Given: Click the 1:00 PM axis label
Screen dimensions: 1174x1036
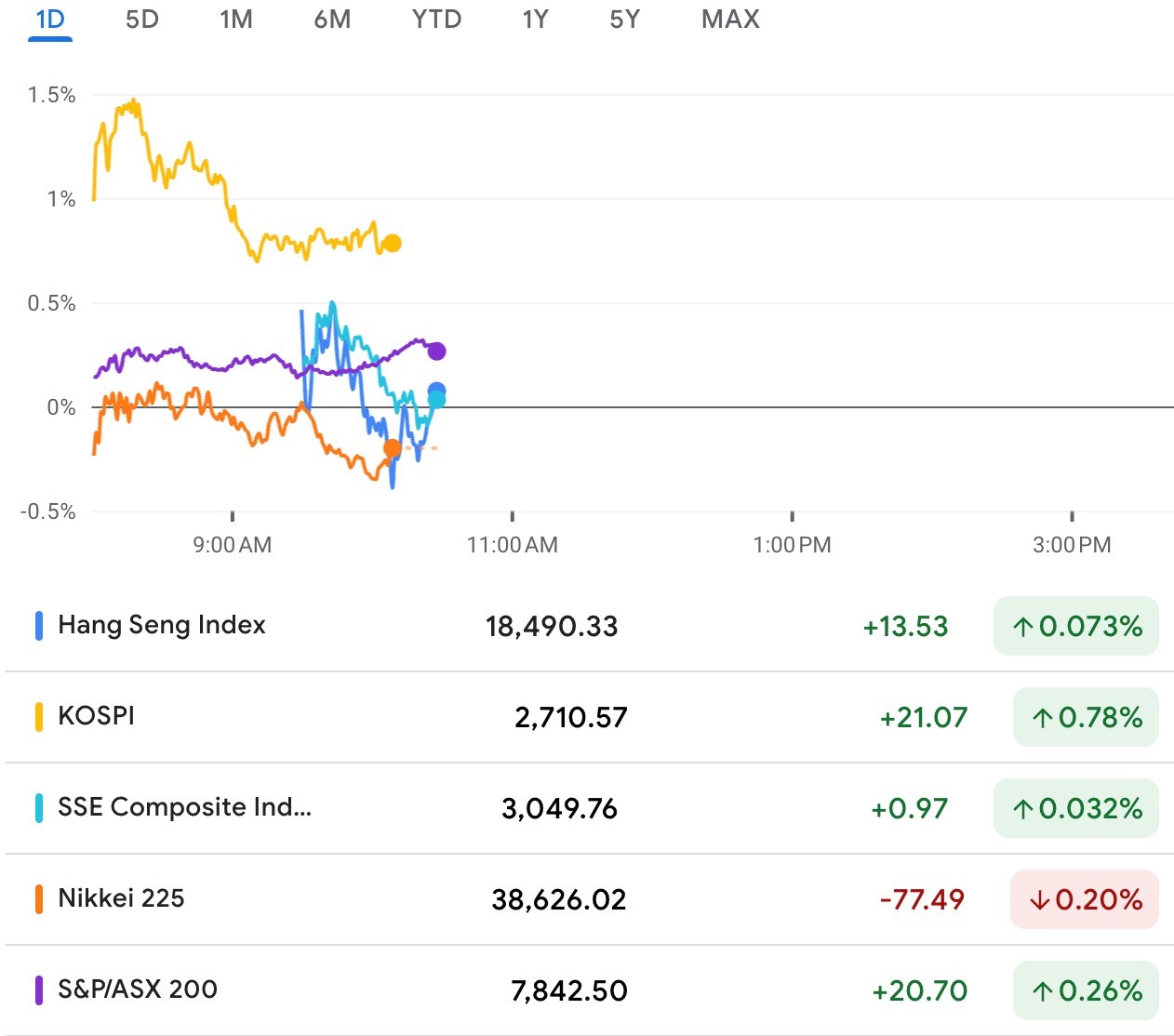Looking at the screenshot, I should click(x=792, y=545).
